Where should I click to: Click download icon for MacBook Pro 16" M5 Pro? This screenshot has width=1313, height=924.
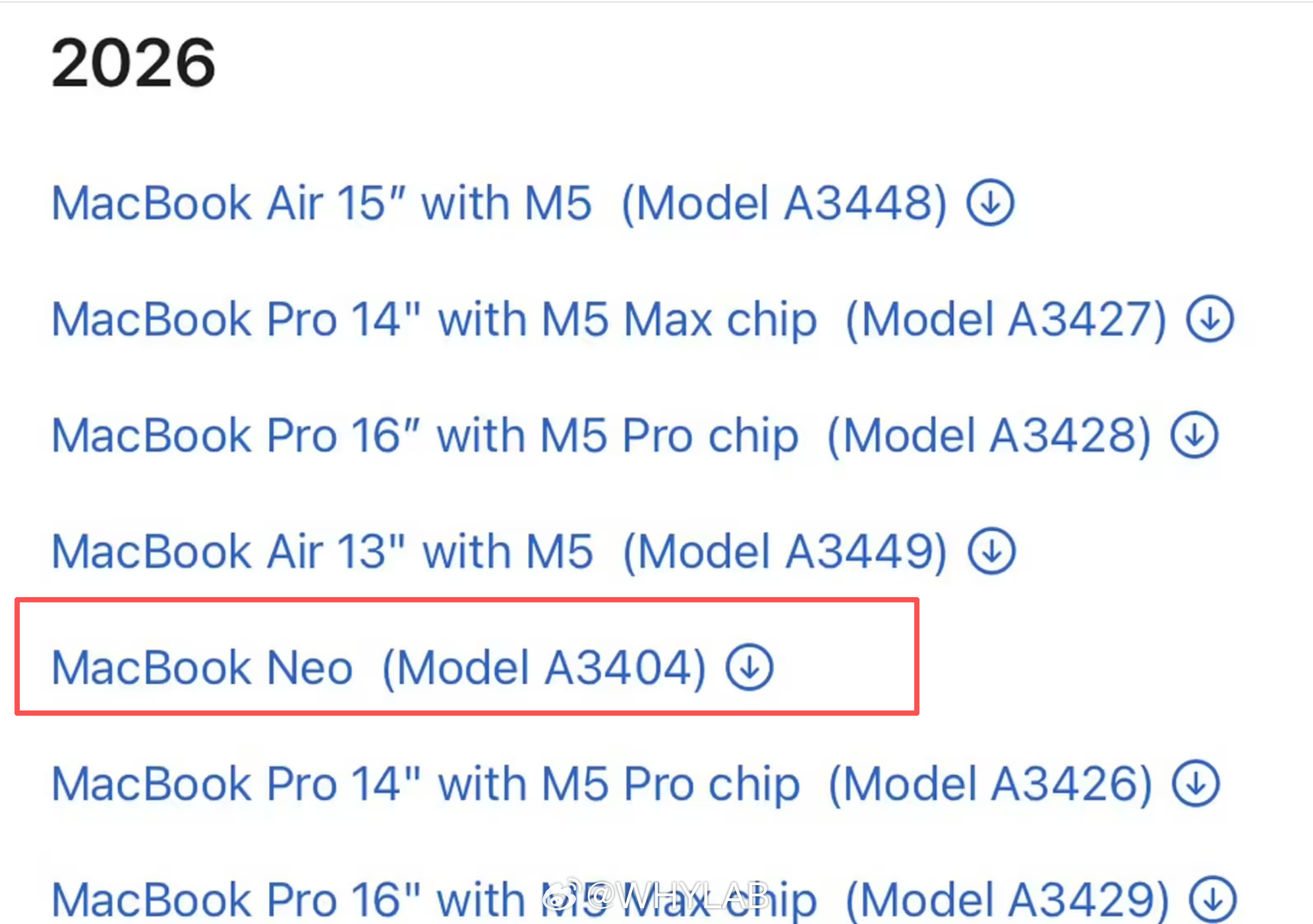click(1195, 434)
